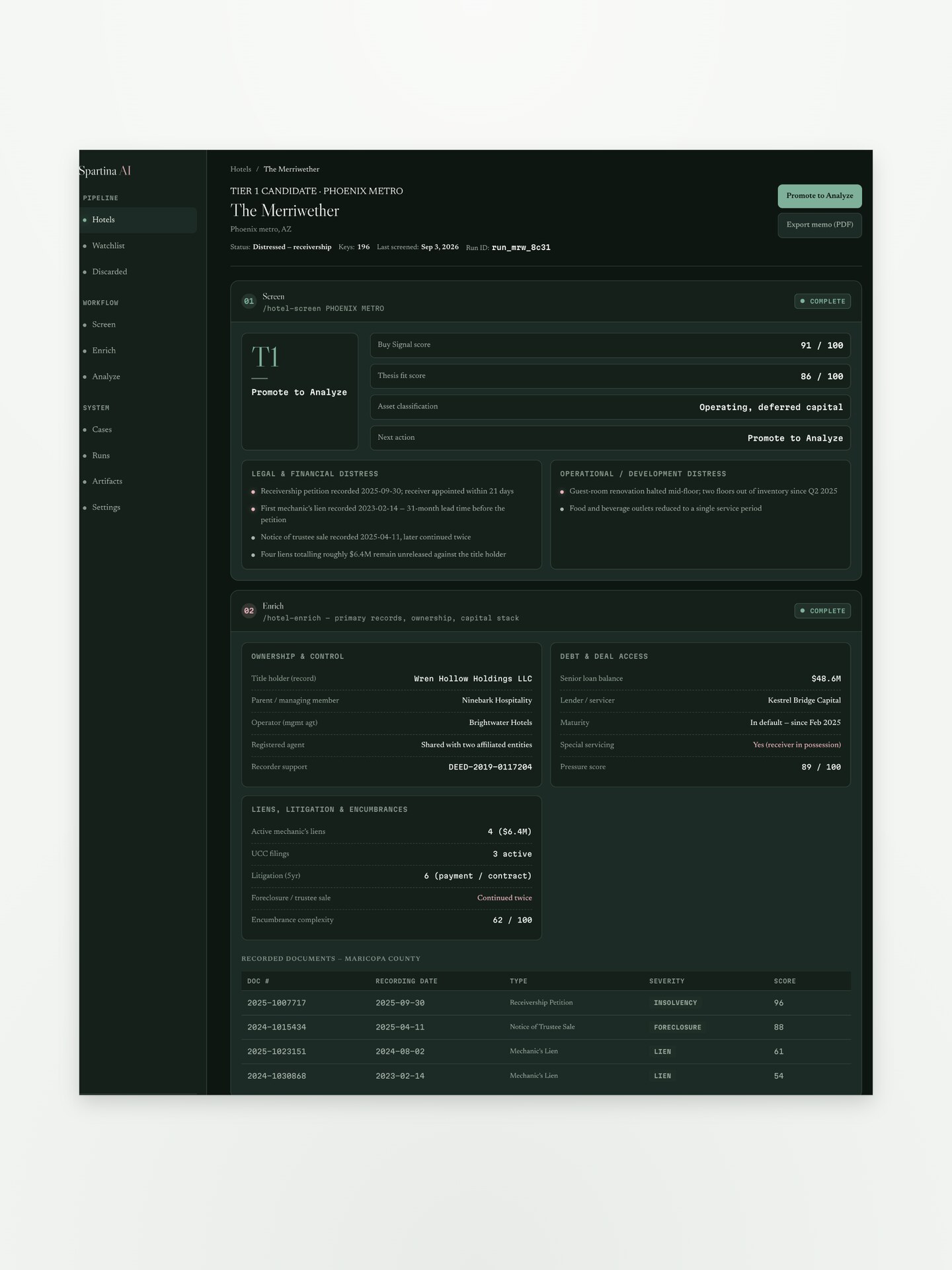952x1270 pixels.
Task: Click the COMPLETE badge on Screen step
Action: point(822,302)
